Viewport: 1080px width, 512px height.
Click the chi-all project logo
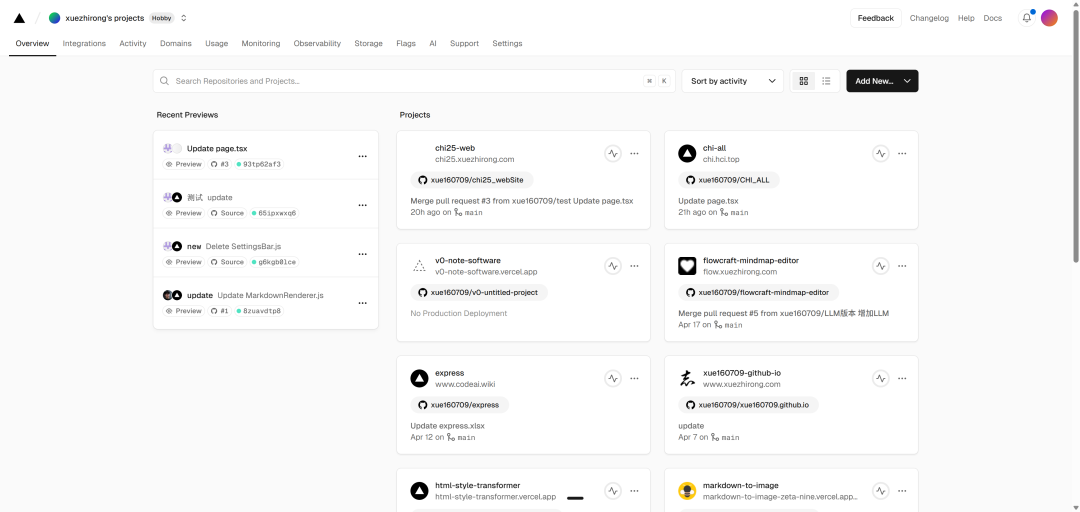(687, 153)
